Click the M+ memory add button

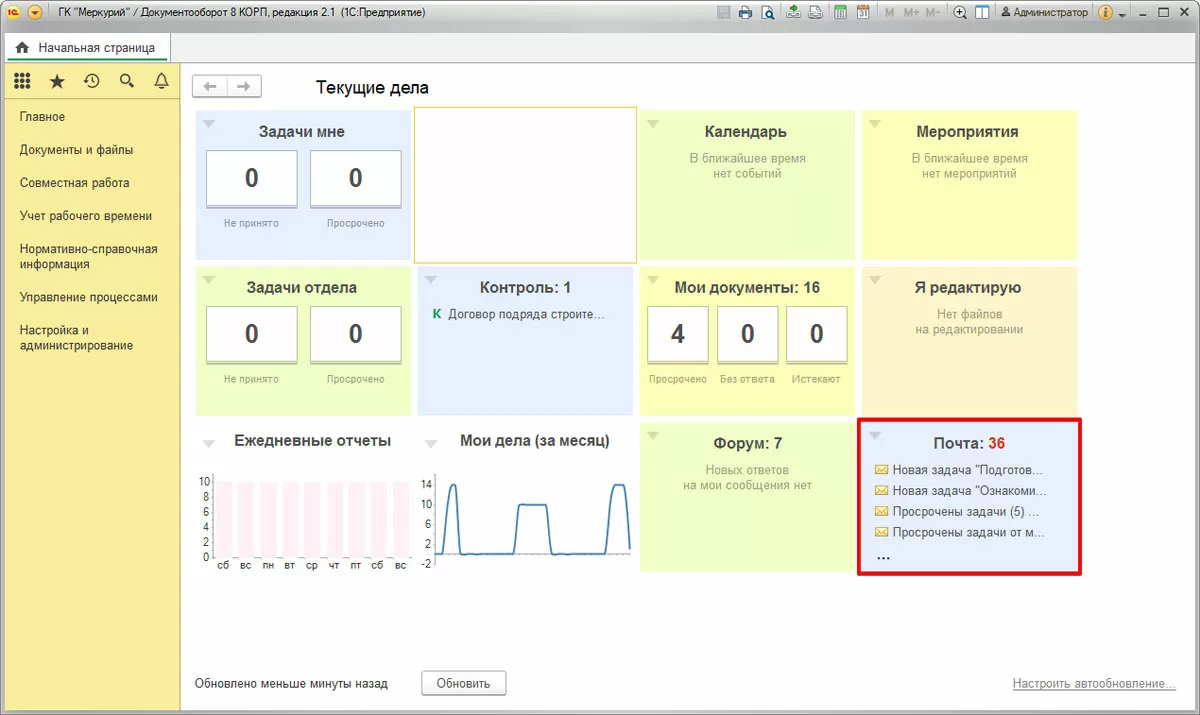click(911, 13)
